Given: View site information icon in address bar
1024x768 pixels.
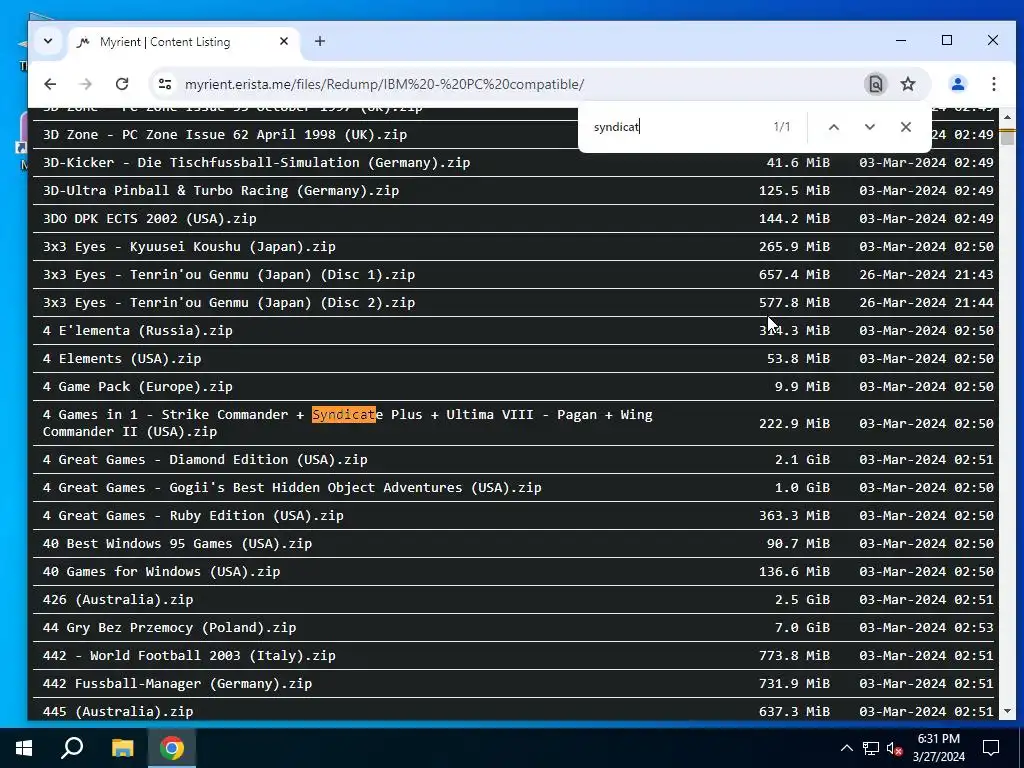Looking at the screenshot, I should pyautogui.click(x=165, y=84).
